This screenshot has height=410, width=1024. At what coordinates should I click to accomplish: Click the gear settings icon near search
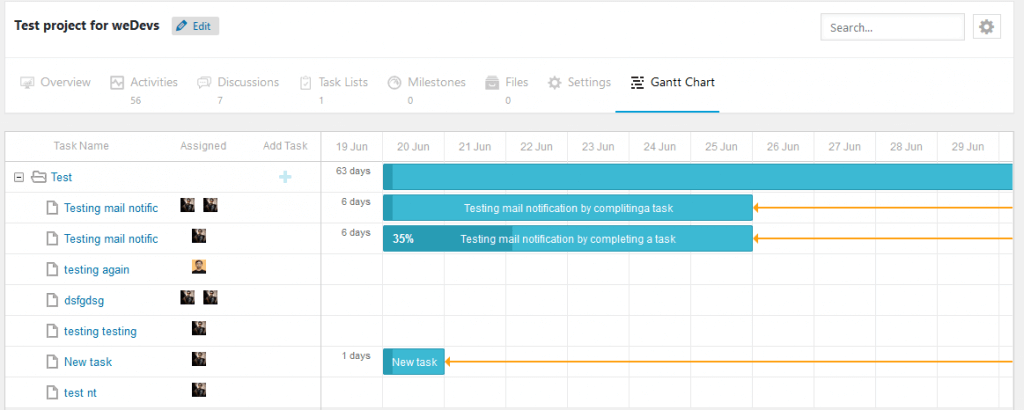[986, 27]
